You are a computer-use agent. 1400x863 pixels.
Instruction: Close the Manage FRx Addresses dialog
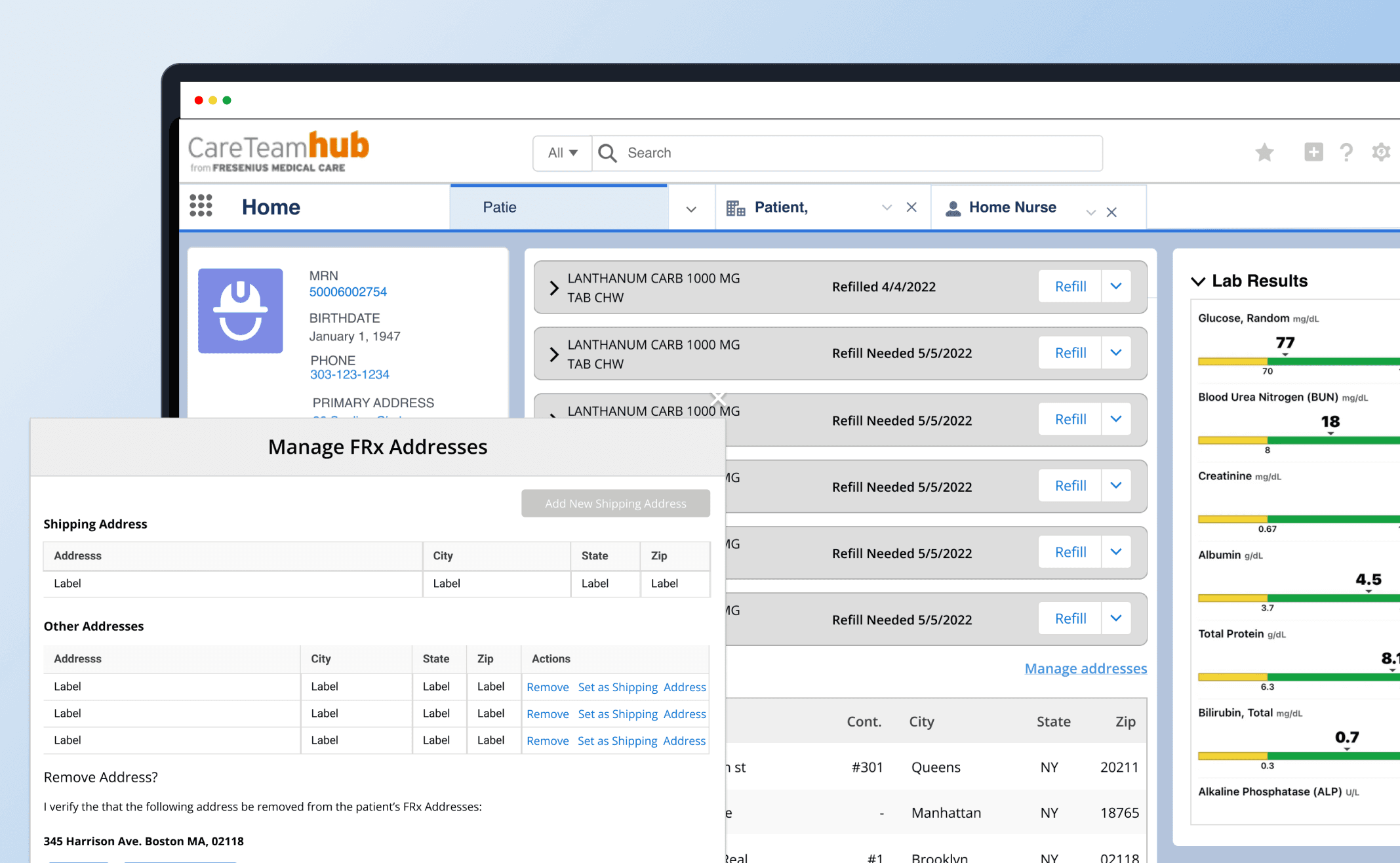[x=719, y=398]
